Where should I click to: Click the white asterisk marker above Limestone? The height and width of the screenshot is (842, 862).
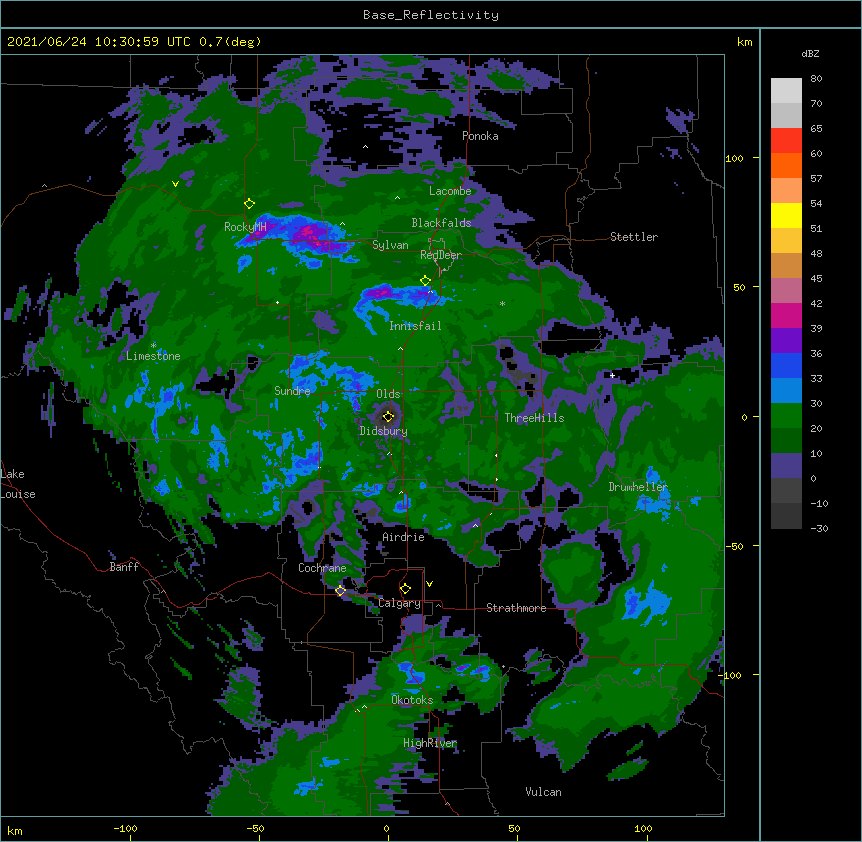153,346
